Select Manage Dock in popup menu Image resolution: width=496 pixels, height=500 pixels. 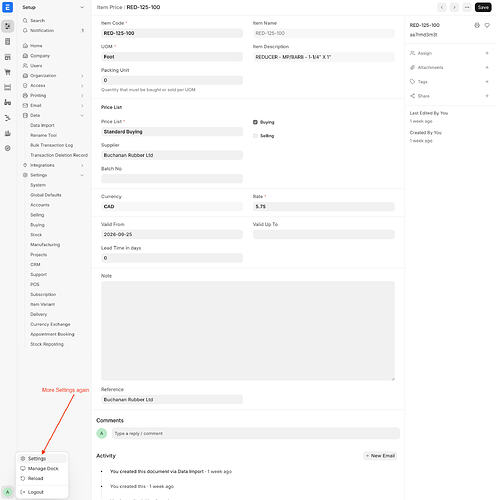point(42,468)
